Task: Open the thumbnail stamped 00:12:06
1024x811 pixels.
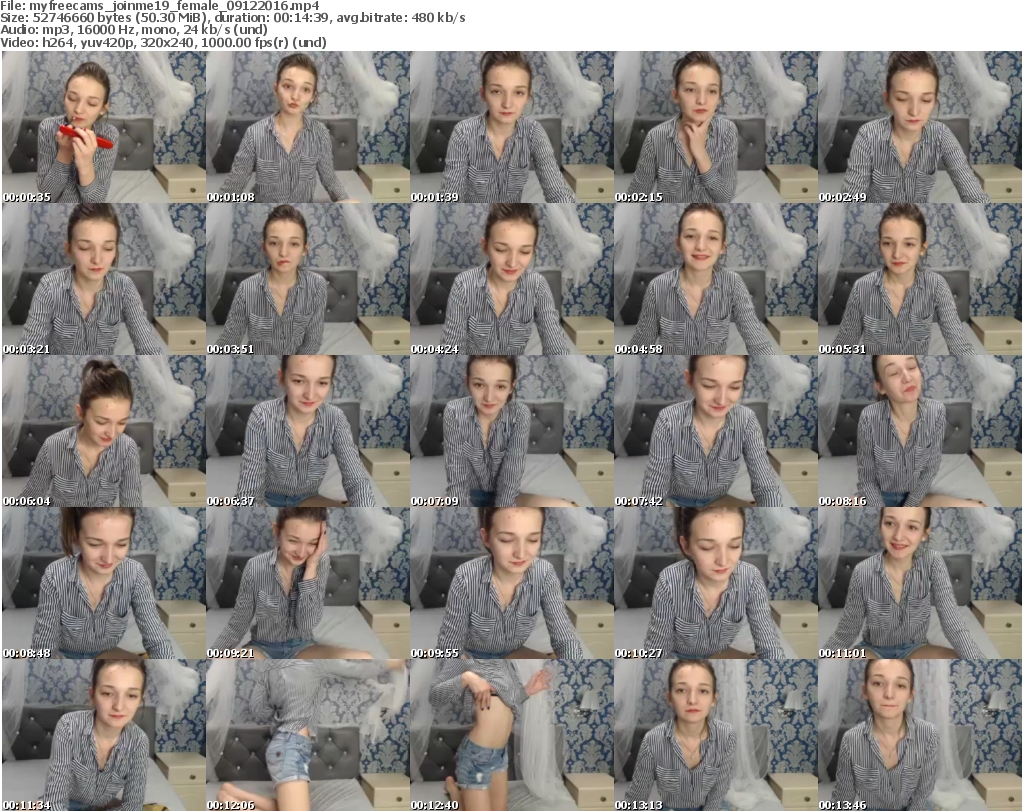Action: [x=308, y=735]
